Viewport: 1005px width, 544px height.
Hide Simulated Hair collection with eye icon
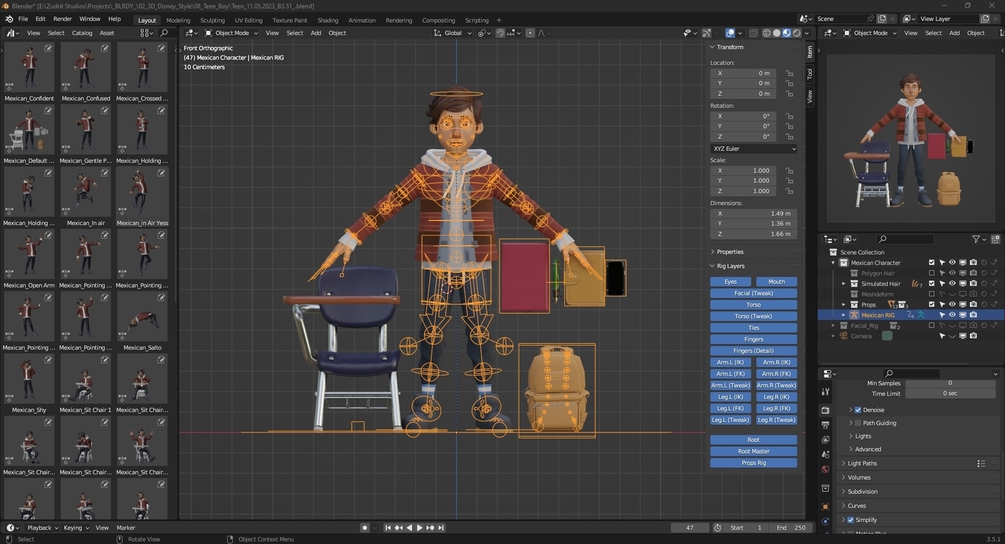pyautogui.click(x=952, y=284)
